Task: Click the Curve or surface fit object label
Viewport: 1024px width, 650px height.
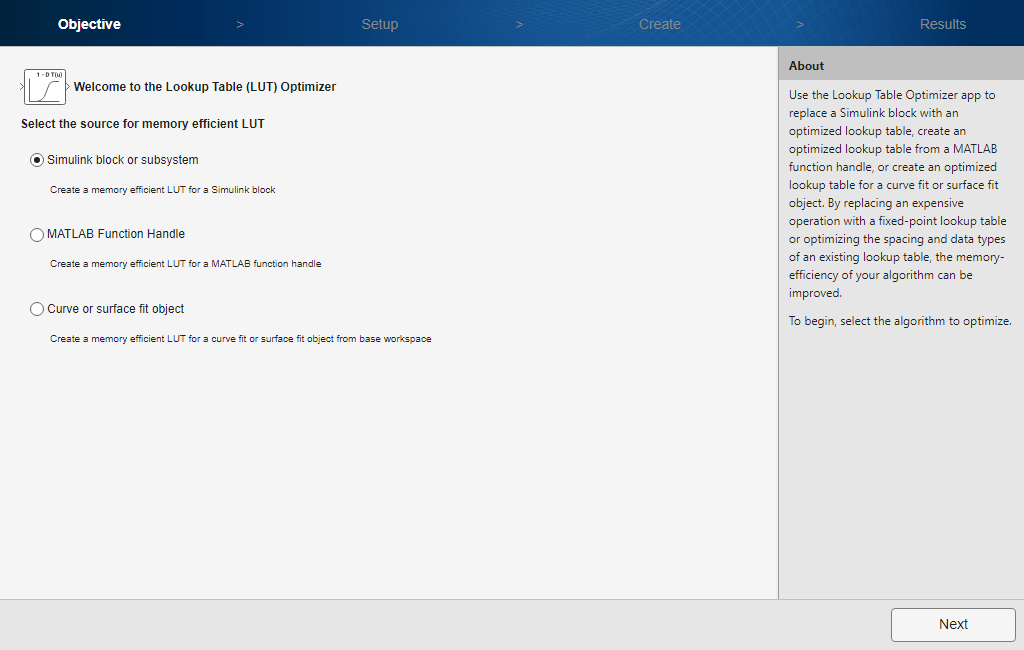Action: [x=116, y=309]
